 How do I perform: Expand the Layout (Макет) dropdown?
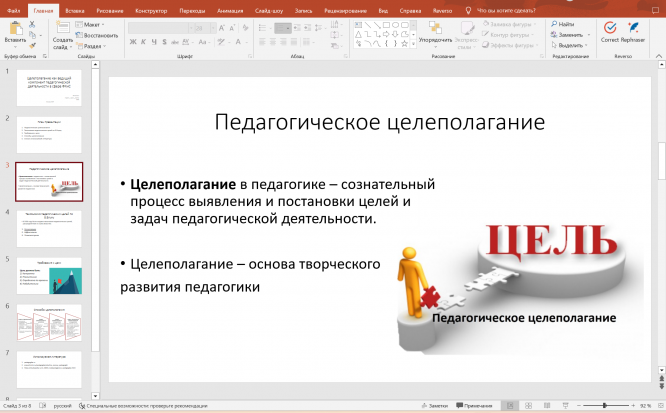click(x=91, y=23)
